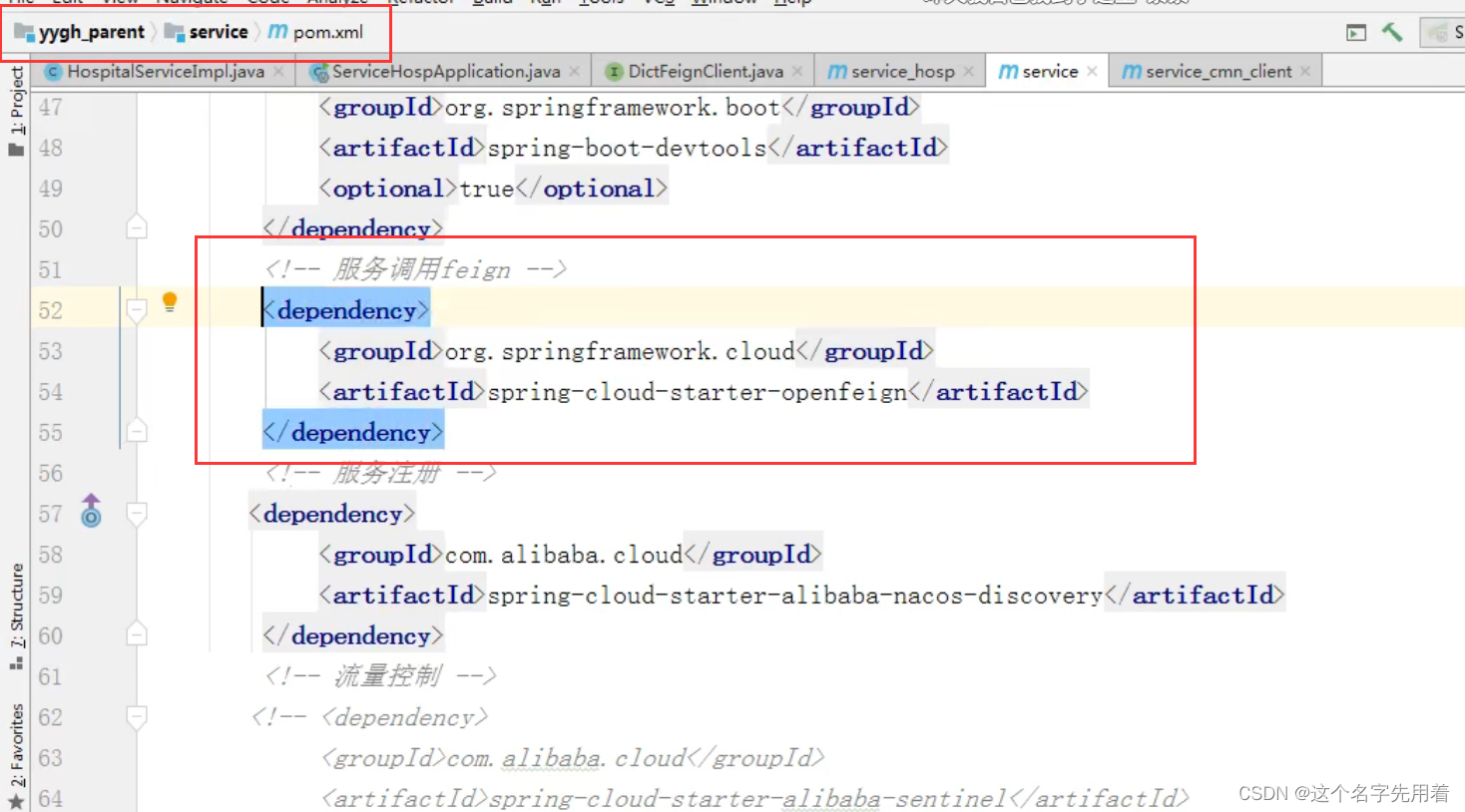Screen dimensions: 1465x812
Task: Click the Maven icon on service_hosp tab
Action: [x=837, y=72]
